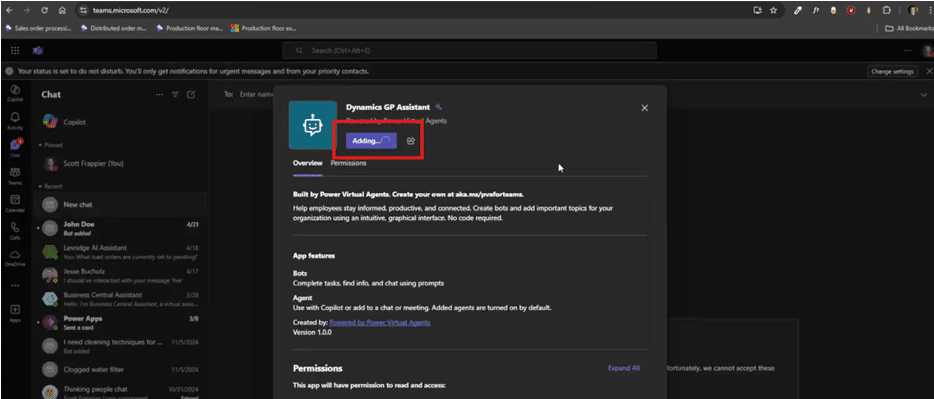This screenshot has width=934, height=399.
Task: Click Change settings button in banner
Action: (892, 71)
